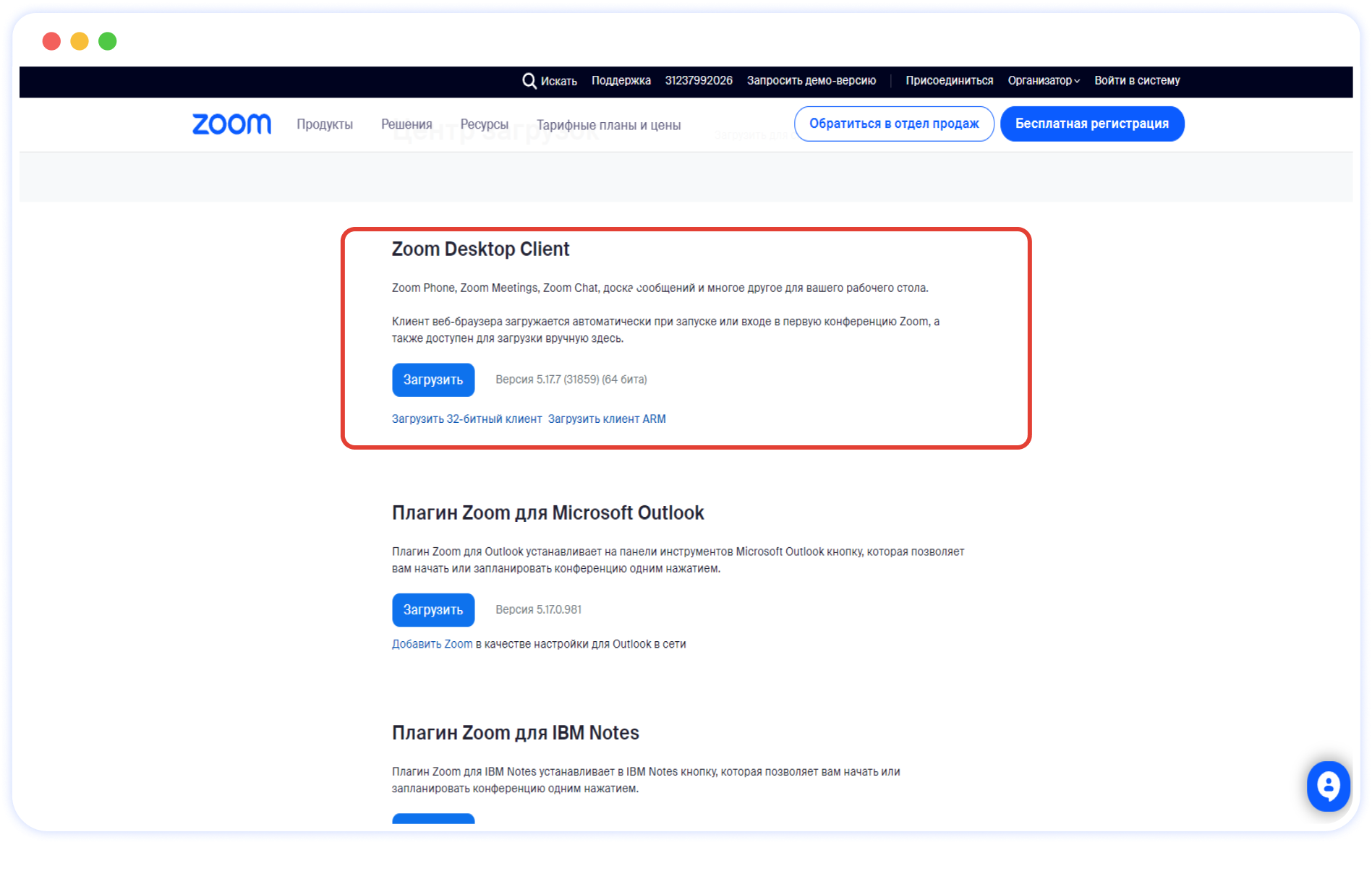Image resolution: width=1372 pixels, height=892 pixels.
Task: Open the Решения menu
Action: tap(406, 124)
